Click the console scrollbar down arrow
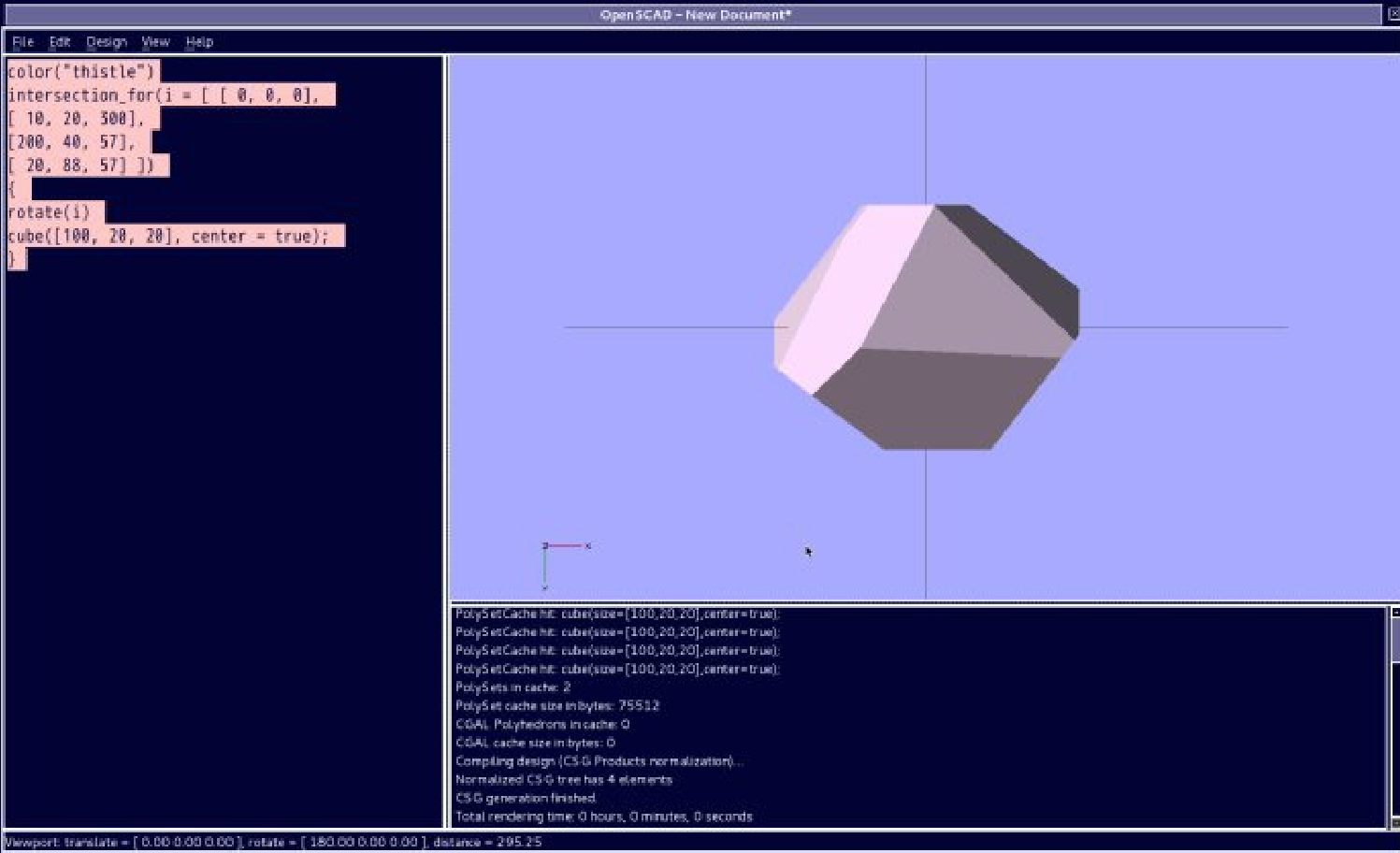Viewport: 1400px width, 853px height. (1394, 822)
